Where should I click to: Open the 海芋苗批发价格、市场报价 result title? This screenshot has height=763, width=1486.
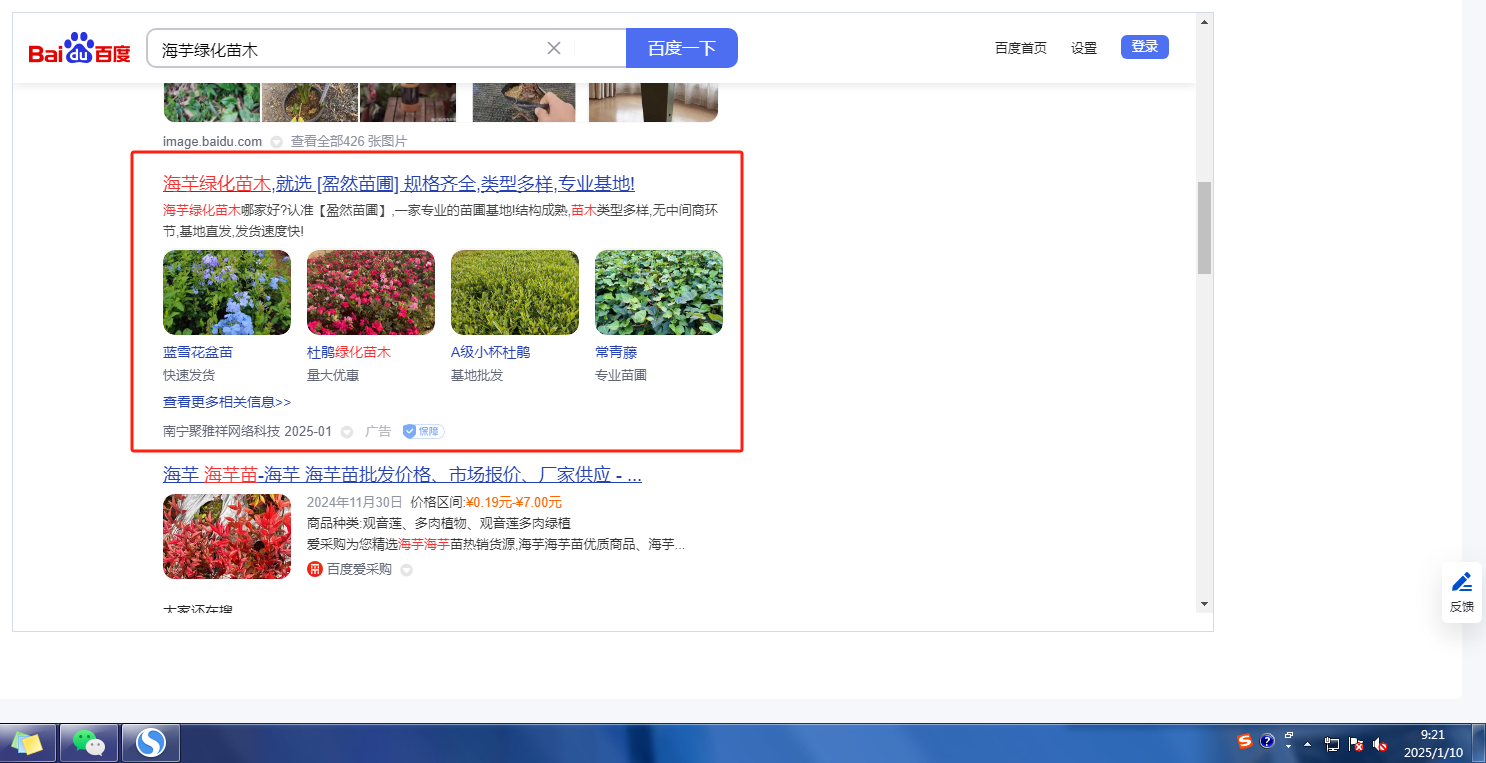[402, 475]
